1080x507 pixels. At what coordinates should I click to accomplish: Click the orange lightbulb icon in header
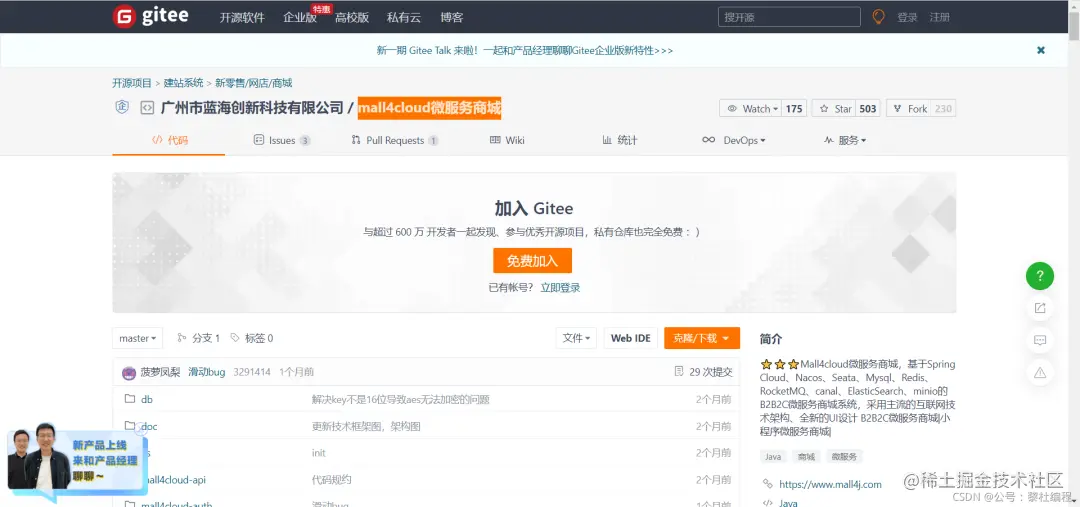tap(878, 17)
